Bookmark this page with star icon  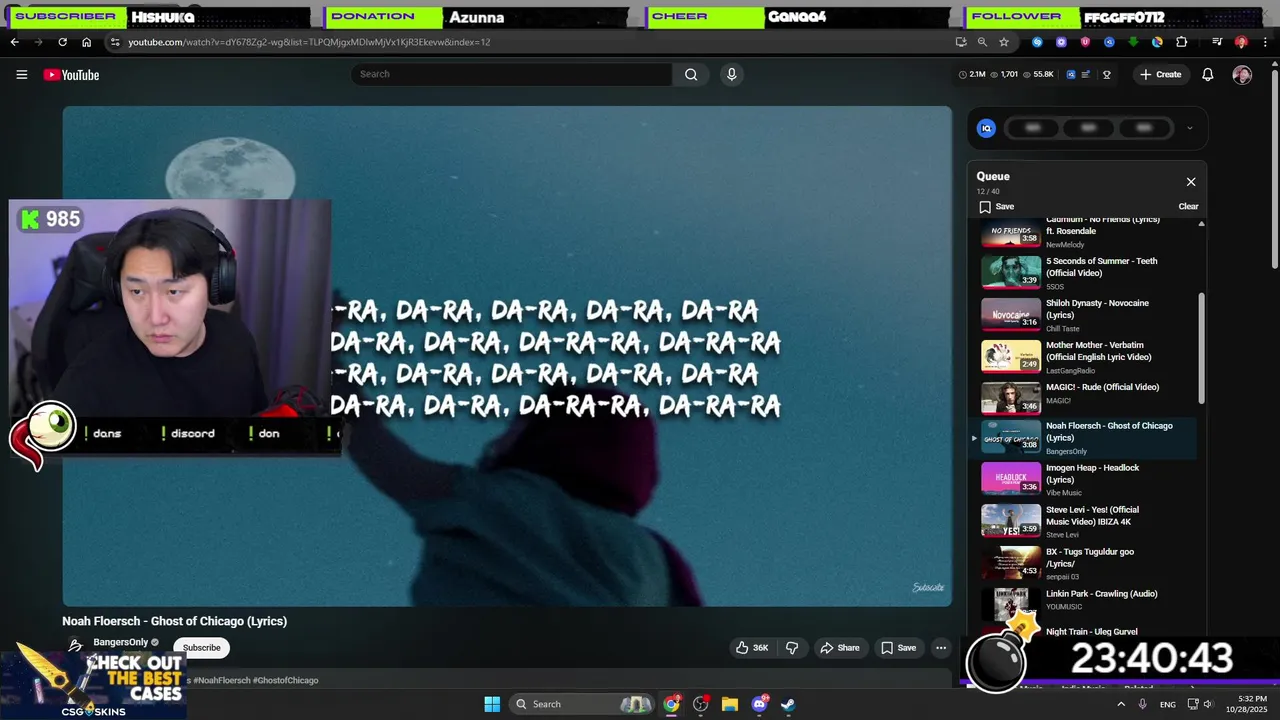click(1004, 42)
